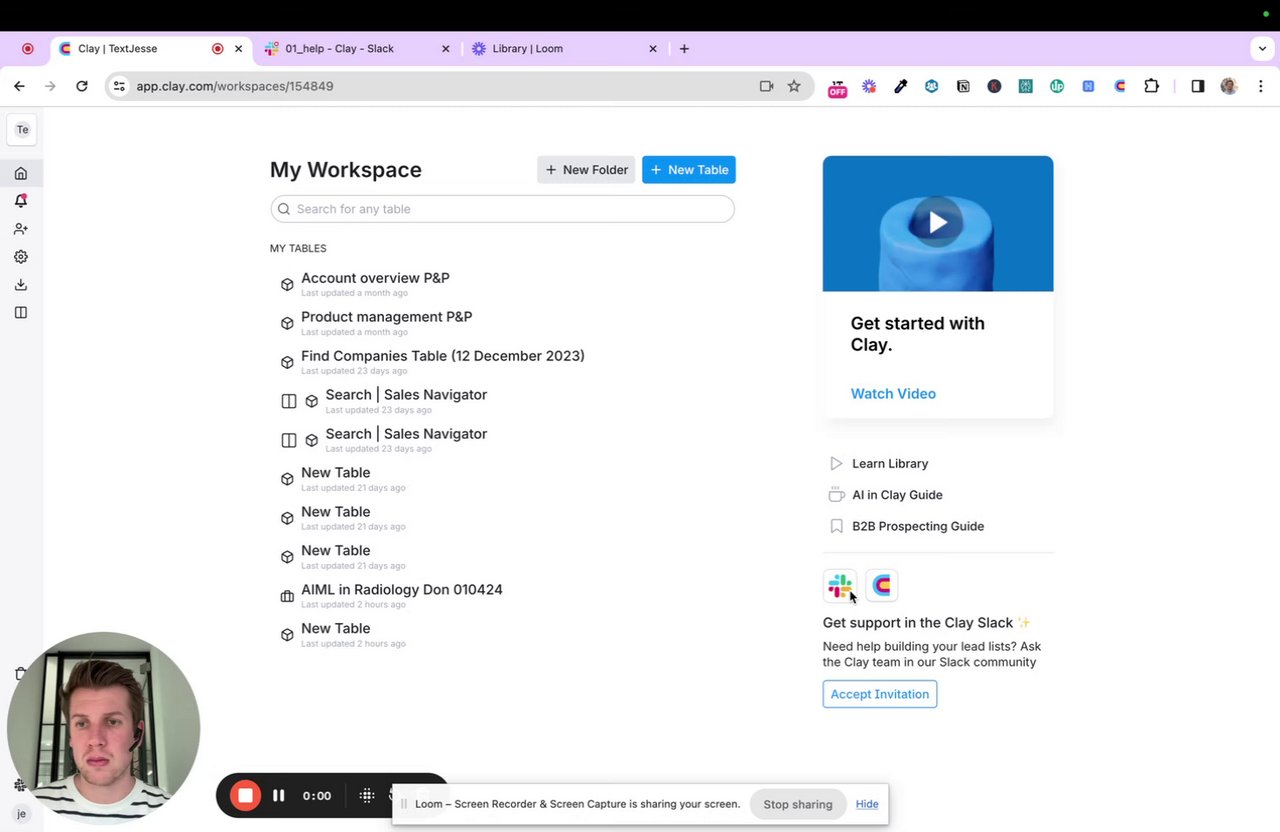Click Hide on the Loom sharing bar
The image size is (1280, 832).
tap(867, 804)
